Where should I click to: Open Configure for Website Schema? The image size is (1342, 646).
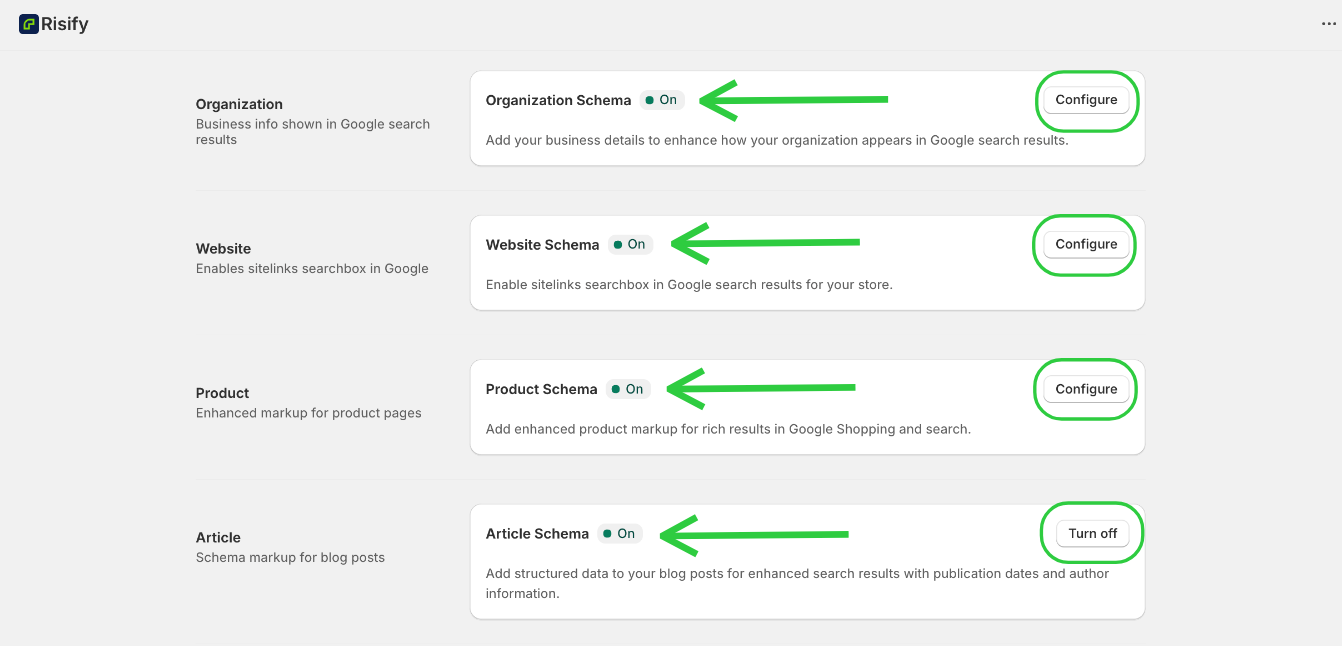coord(1086,244)
